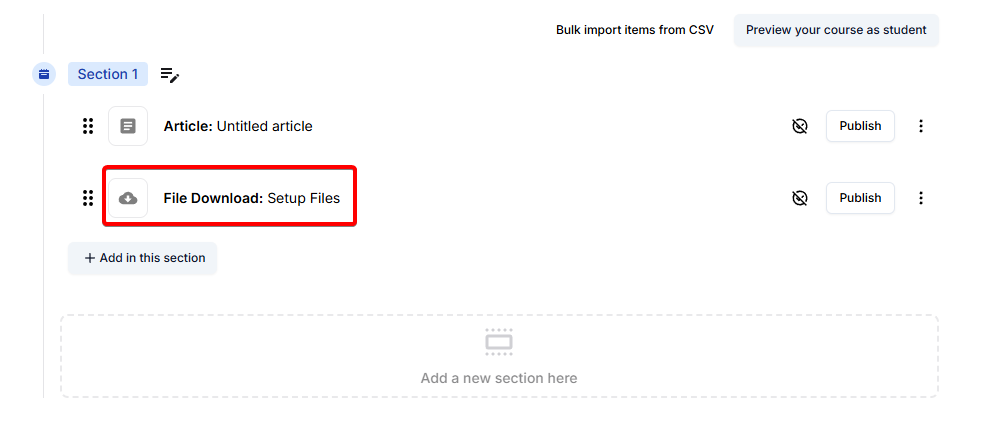Publish the Untitled article
The height and width of the screenshot is (426, 988).
click(860, 126)
